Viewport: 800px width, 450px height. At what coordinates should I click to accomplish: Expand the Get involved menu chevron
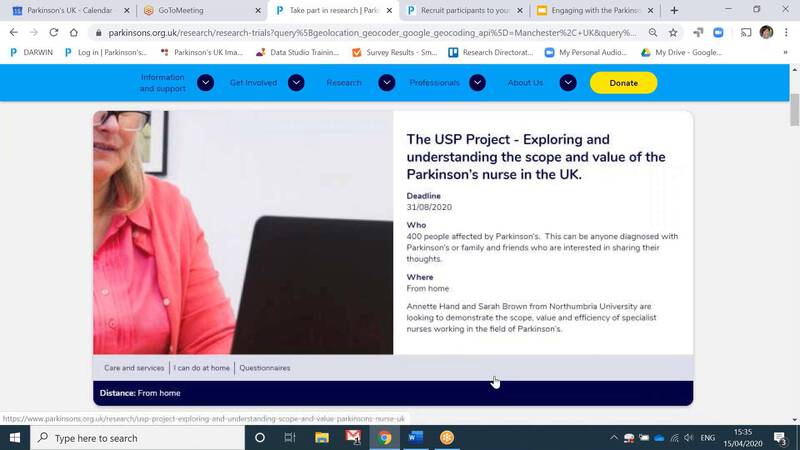point(296,83)
